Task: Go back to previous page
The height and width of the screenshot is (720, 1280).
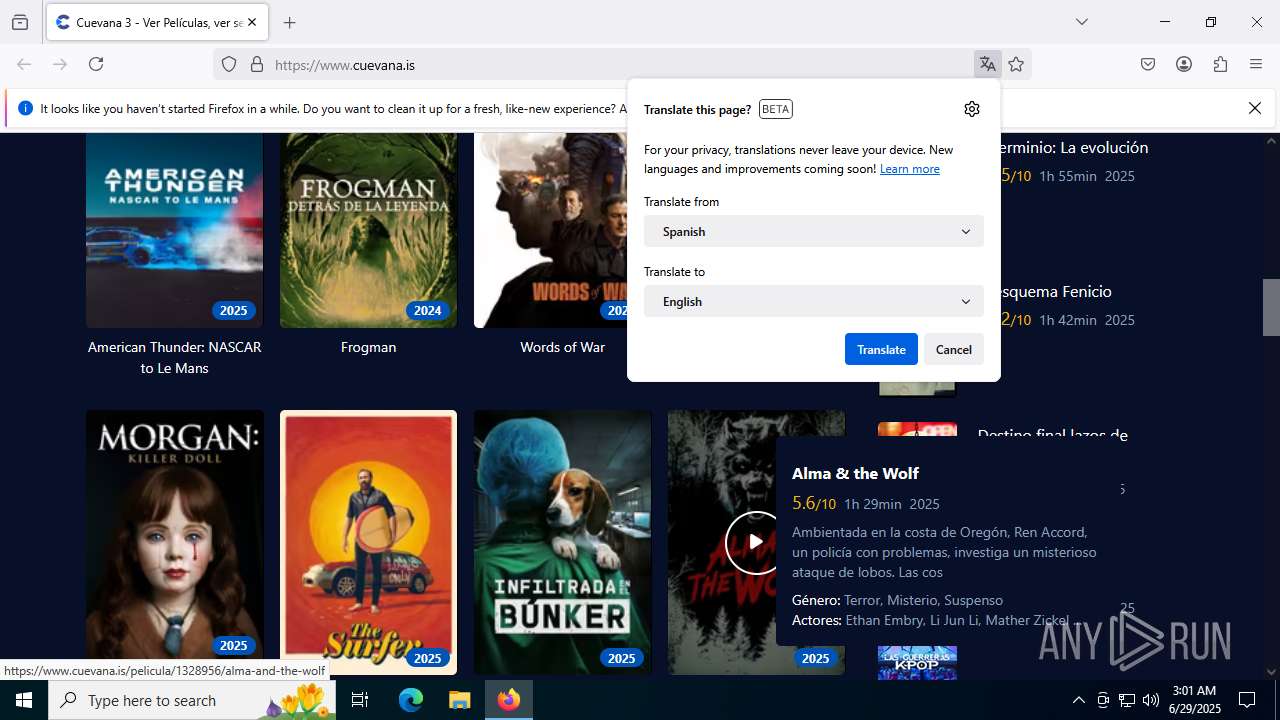Action: [x=24, y=64]
